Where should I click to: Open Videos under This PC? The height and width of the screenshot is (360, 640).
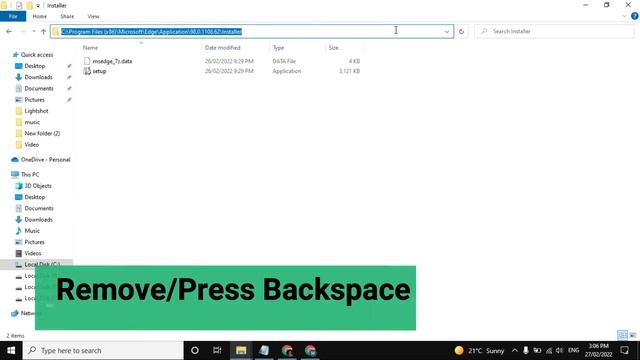click(x=33, y=253)
